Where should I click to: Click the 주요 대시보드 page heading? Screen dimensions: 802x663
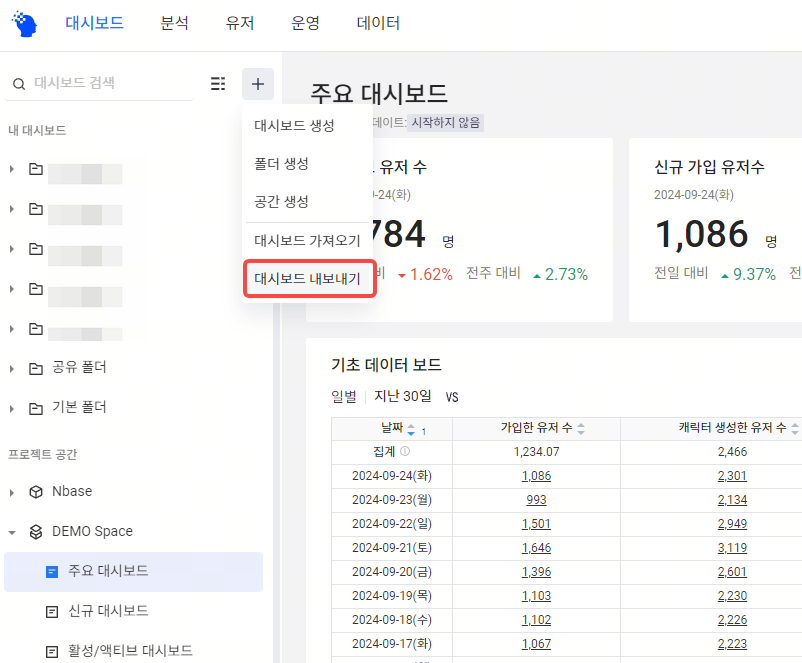pyautogui.click(x=378, y=94)
